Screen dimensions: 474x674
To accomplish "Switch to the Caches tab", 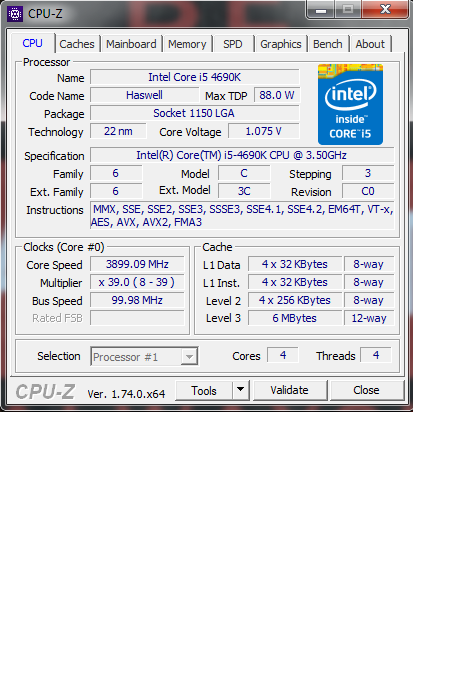I will [x=77, y=44].
